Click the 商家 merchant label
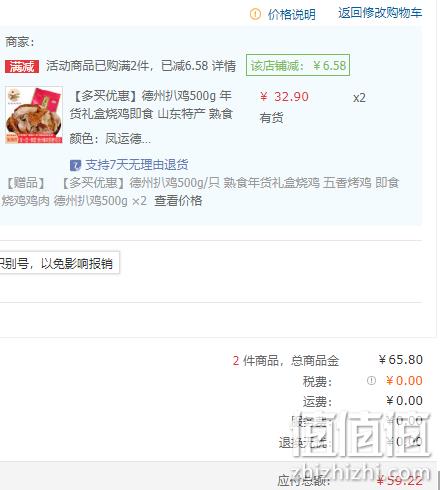 point(20,42)
